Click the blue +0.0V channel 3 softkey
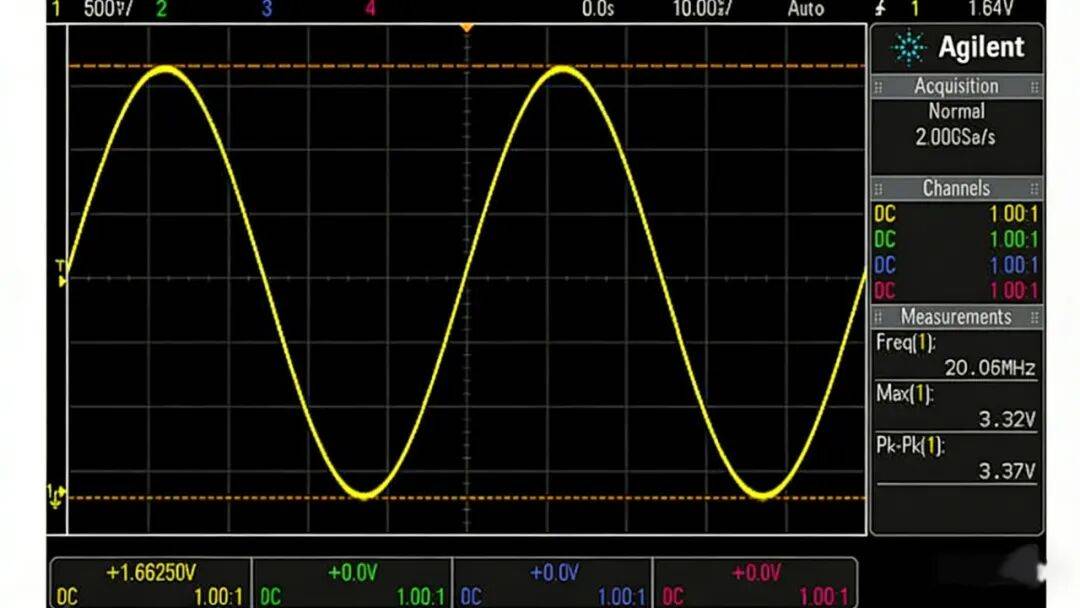 coord(553,583)
